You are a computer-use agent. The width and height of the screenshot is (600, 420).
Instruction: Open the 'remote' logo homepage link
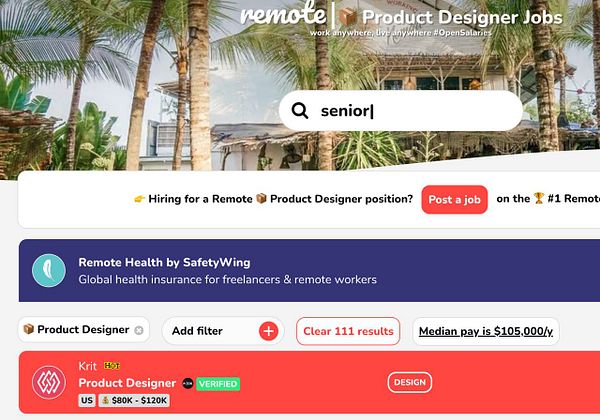point(283,15)
